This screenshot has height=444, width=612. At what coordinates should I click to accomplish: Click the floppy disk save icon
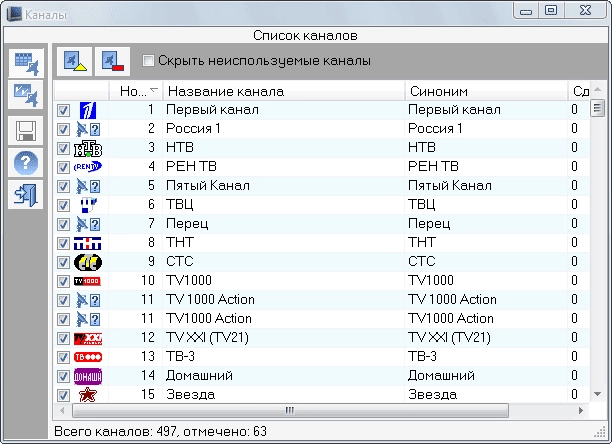point(26,130)
